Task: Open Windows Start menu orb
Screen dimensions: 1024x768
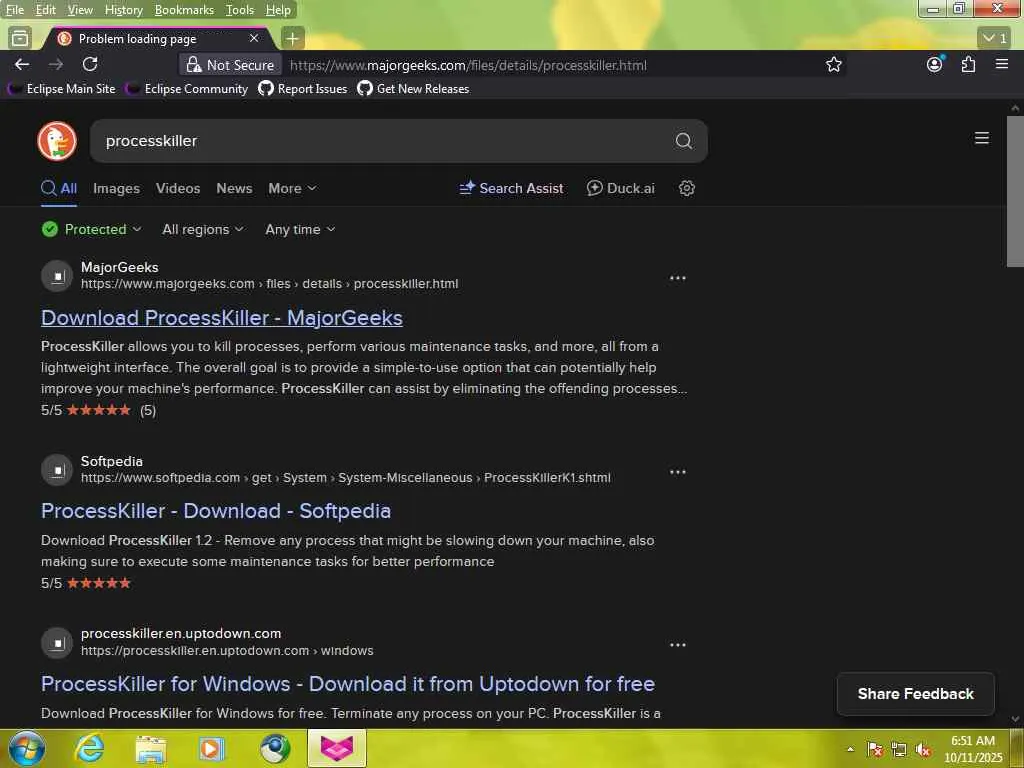Action: pos(27,748)
